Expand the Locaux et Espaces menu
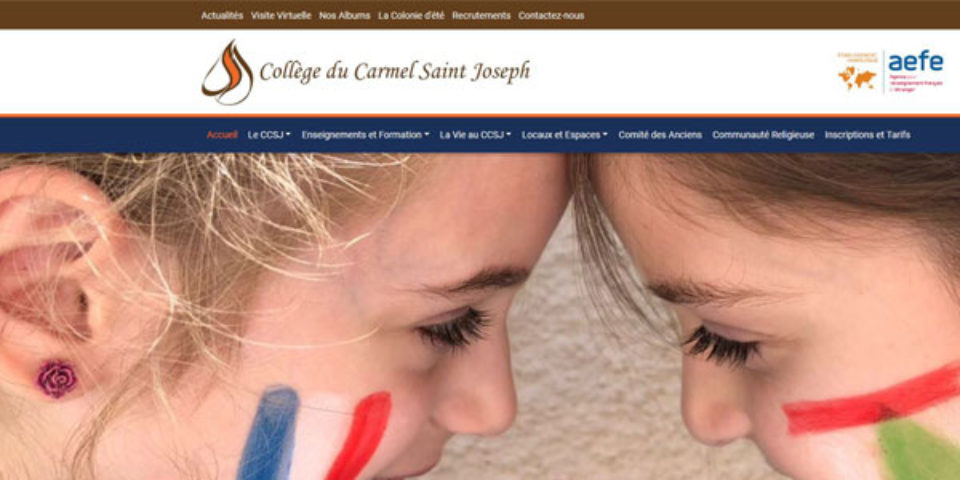The image size is (960, 480). (x=564, y=135)
